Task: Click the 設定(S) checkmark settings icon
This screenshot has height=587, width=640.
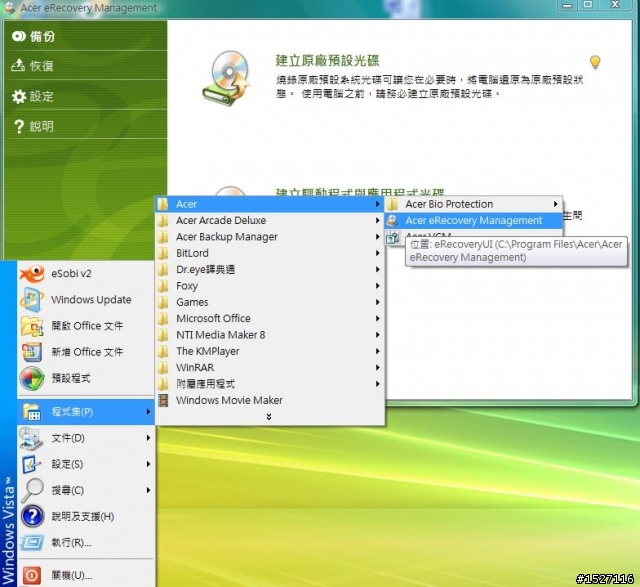Action: point(32,464)
